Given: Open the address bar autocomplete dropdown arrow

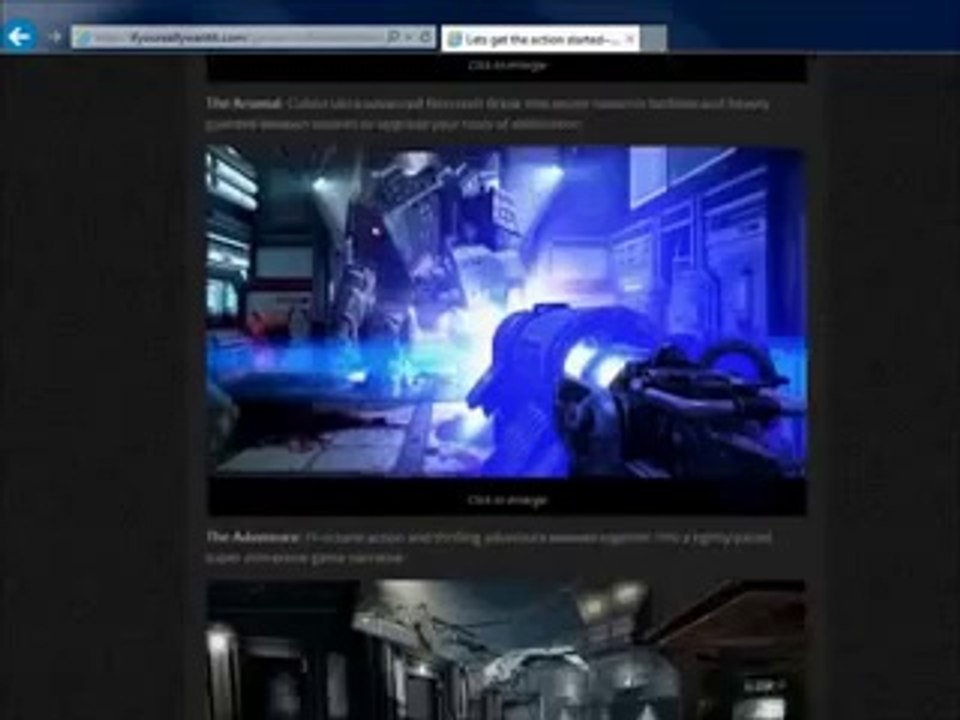Looking at the screenshot, I should tap(409, 38).
